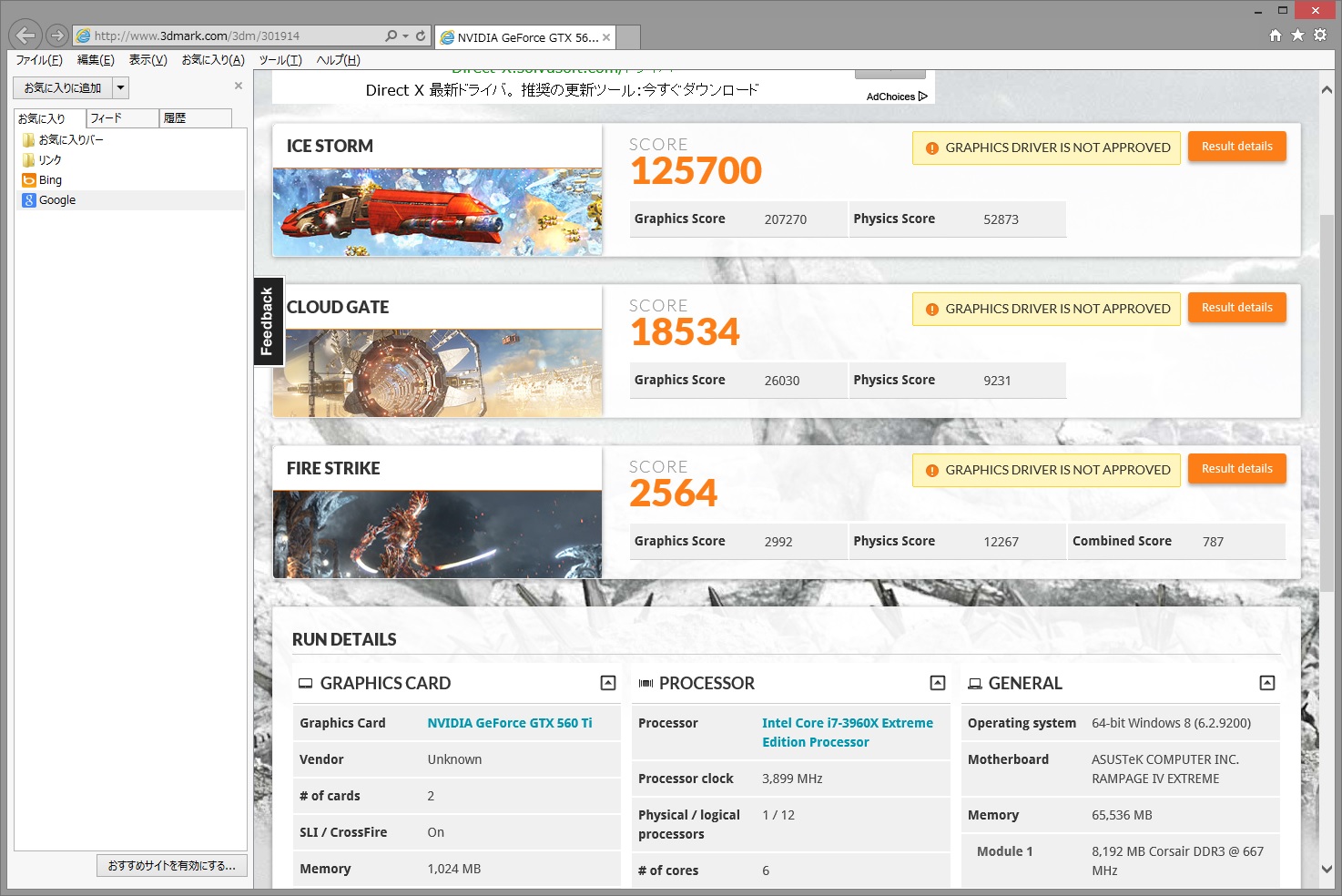
Task: Click the search magnifier in address bar
Action: pos(391,36)
